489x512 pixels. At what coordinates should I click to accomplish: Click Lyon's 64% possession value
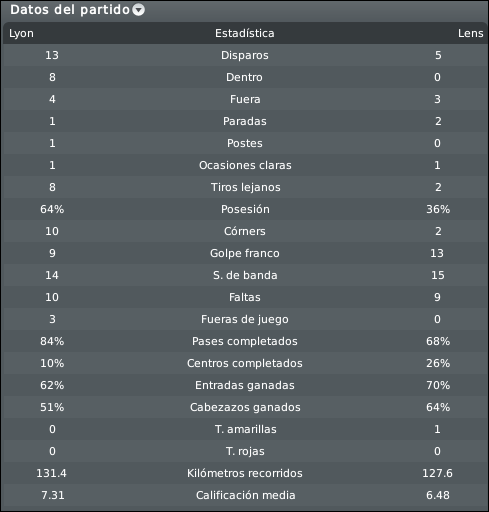[52, 209]
